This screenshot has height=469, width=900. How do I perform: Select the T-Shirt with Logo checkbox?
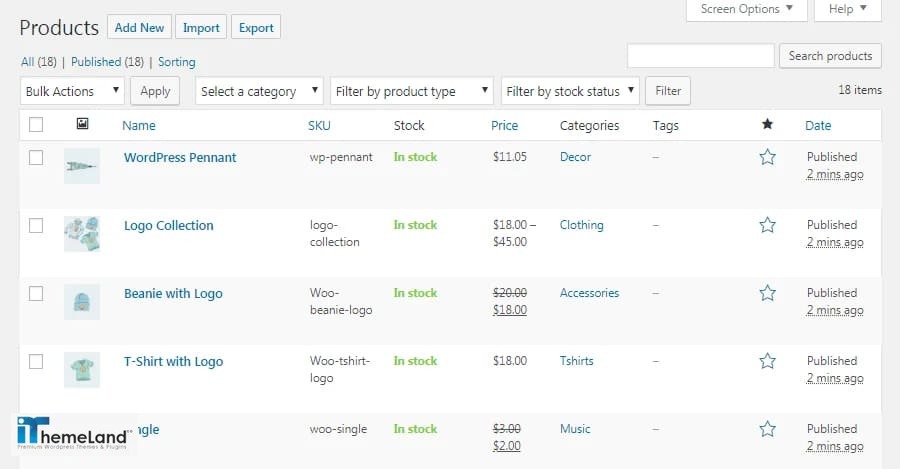click(x=36, y=362)
